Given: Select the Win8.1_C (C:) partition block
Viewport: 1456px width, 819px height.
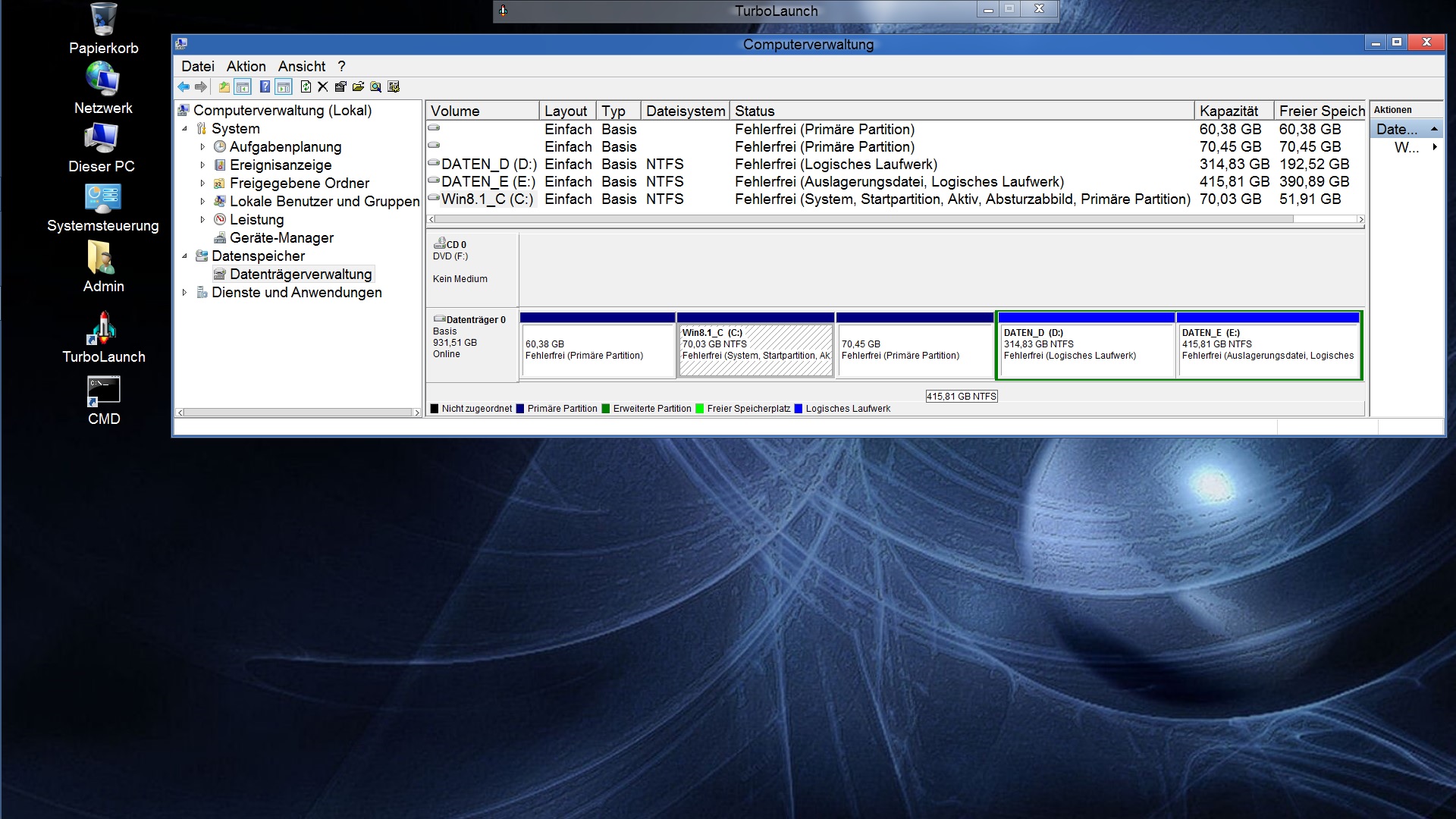Looking at the screenshot, I should tap(755, 349).
